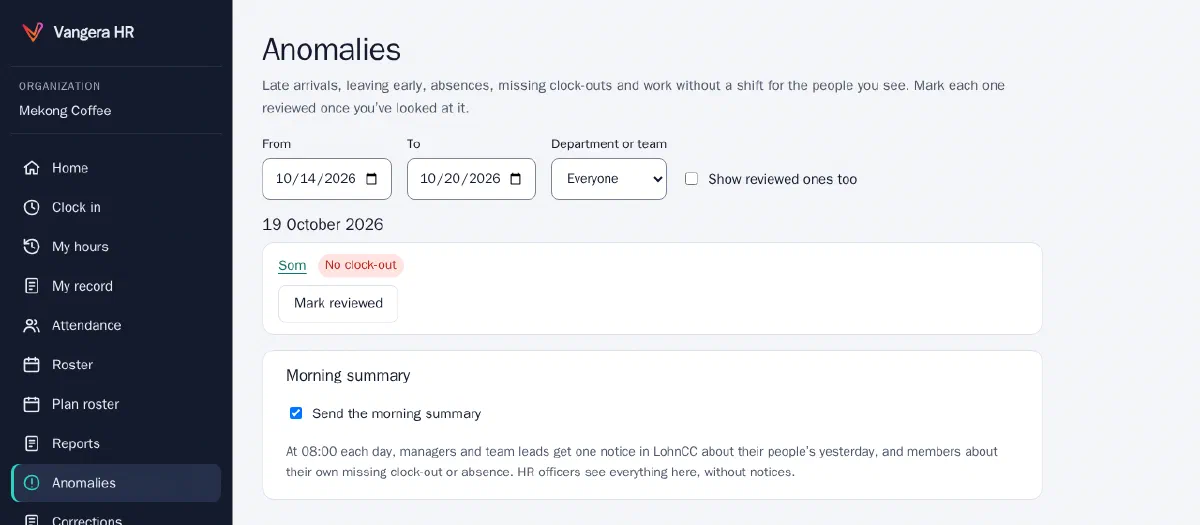Open Plan roster

[x=116, y=404]
